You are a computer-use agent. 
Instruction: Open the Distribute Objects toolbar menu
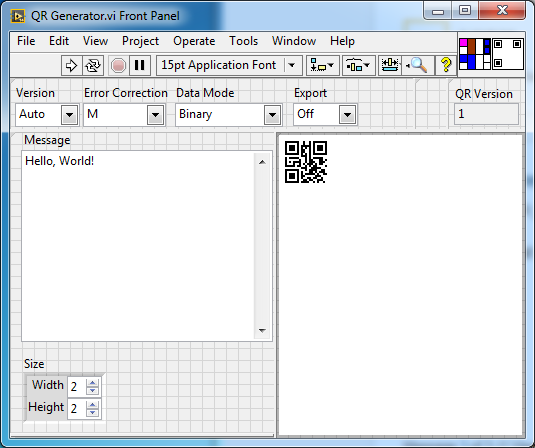pos(359,65)
